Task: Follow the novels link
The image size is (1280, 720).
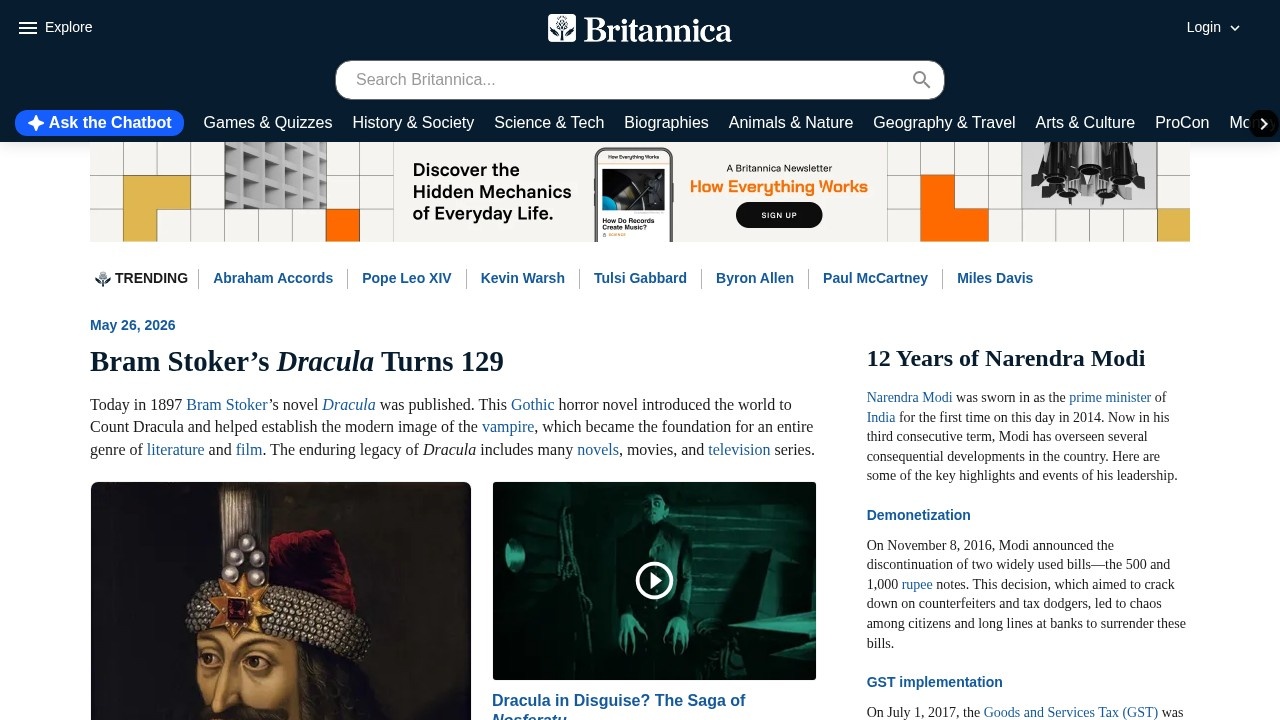Action: [x=598, y=450]
